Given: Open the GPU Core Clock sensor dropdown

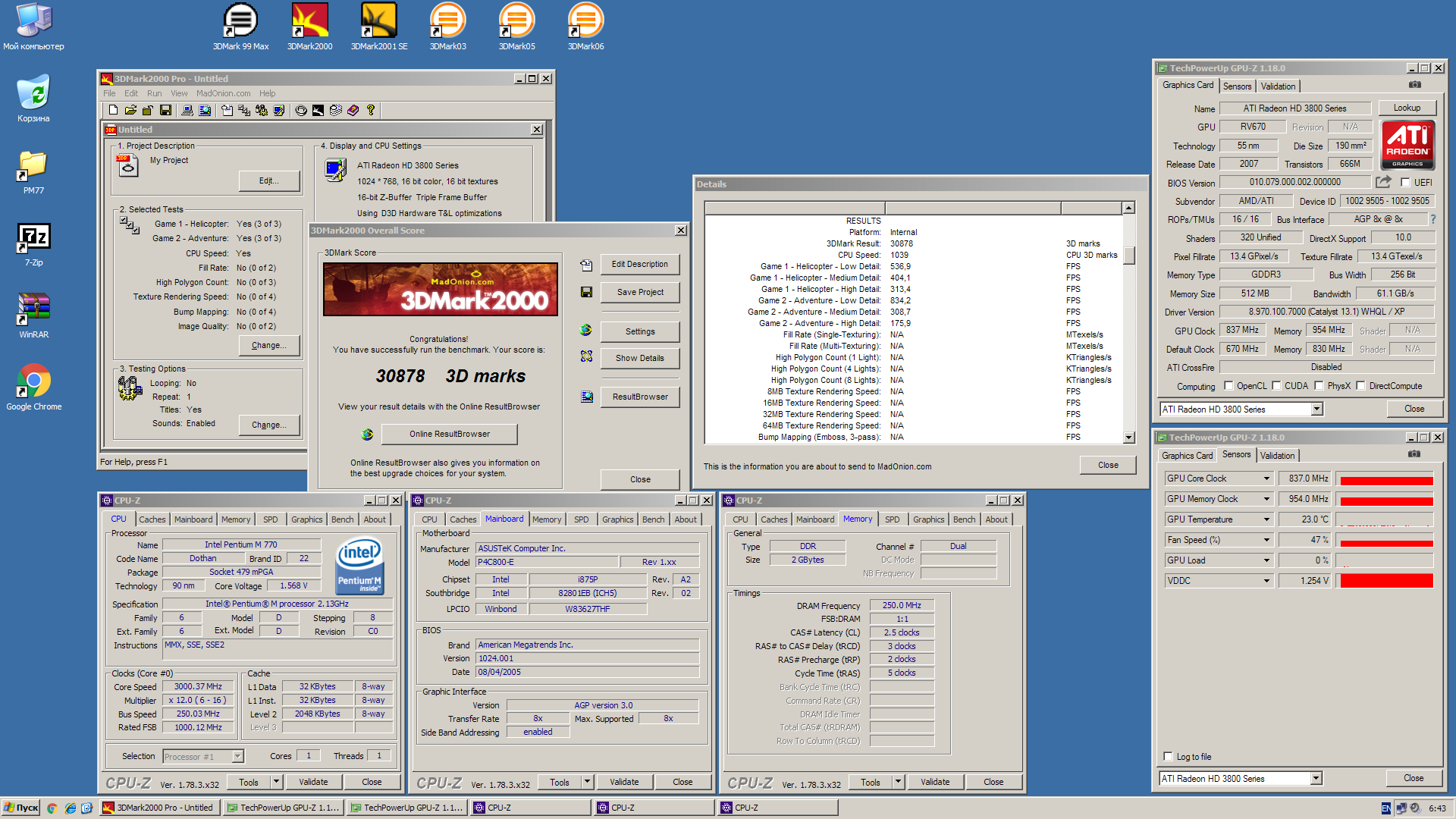Looking at the screenshot, I should tap(1266, 479).
